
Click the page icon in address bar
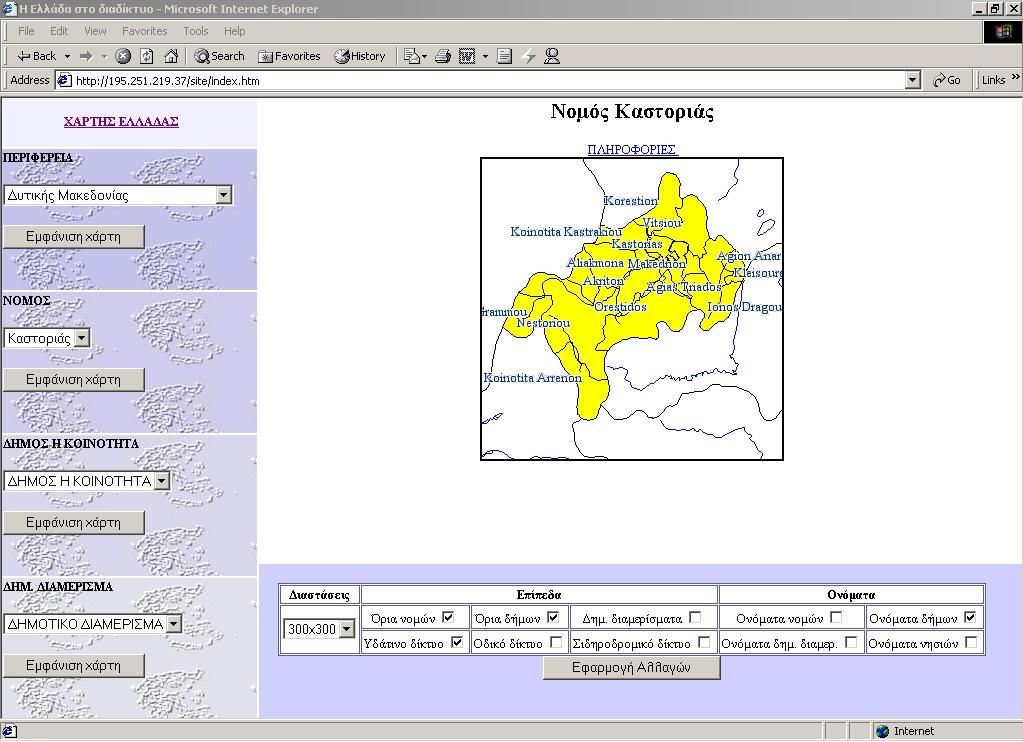click(64, 80)
